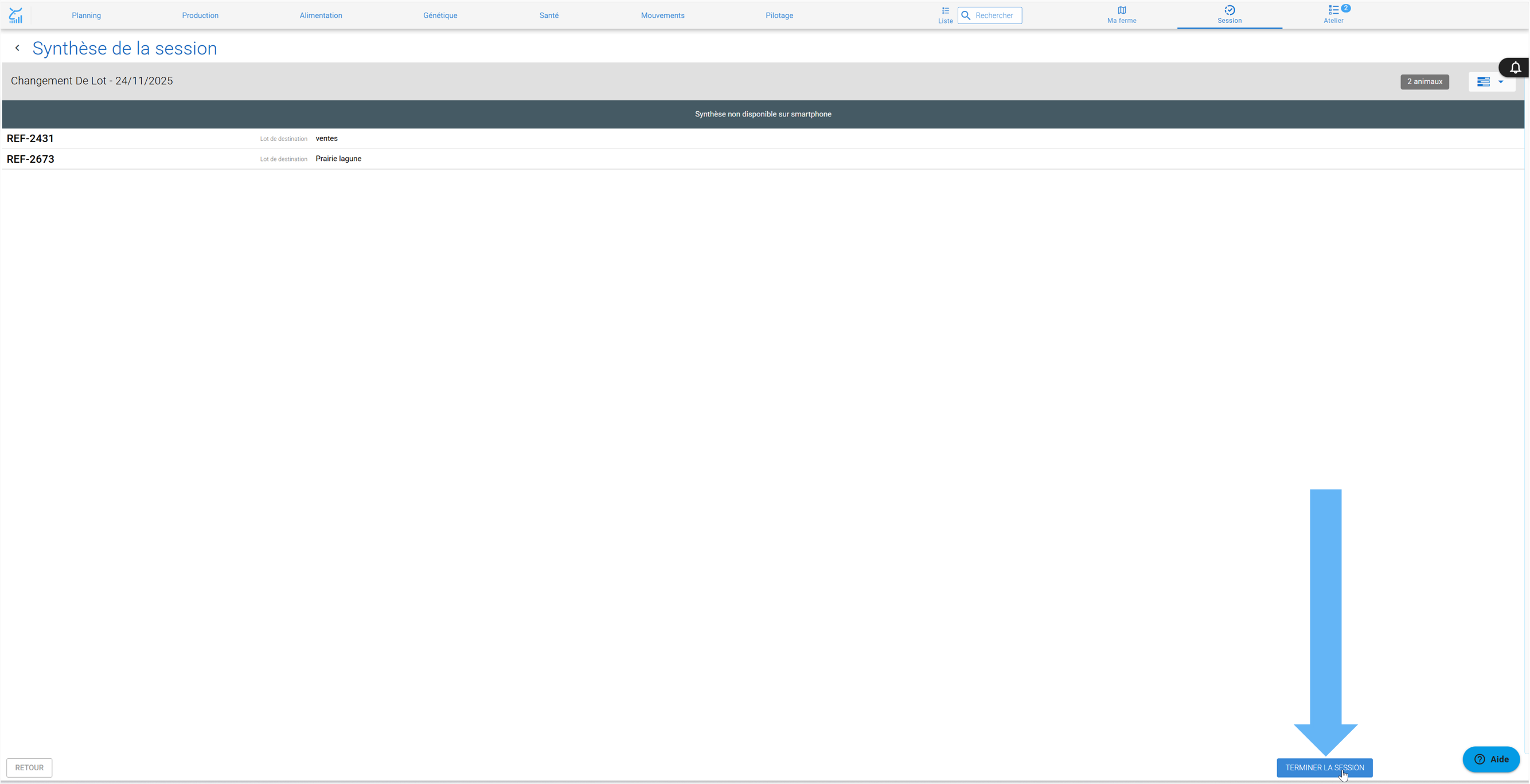Viewport: 1530px width, 784px height.
Task: Click the 2 animaux badge
Action: (1424, 82)
